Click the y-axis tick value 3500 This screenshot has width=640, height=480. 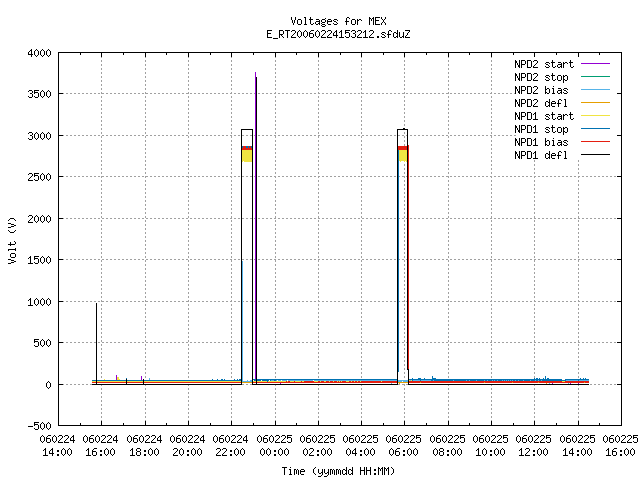(x=39, y=94)
